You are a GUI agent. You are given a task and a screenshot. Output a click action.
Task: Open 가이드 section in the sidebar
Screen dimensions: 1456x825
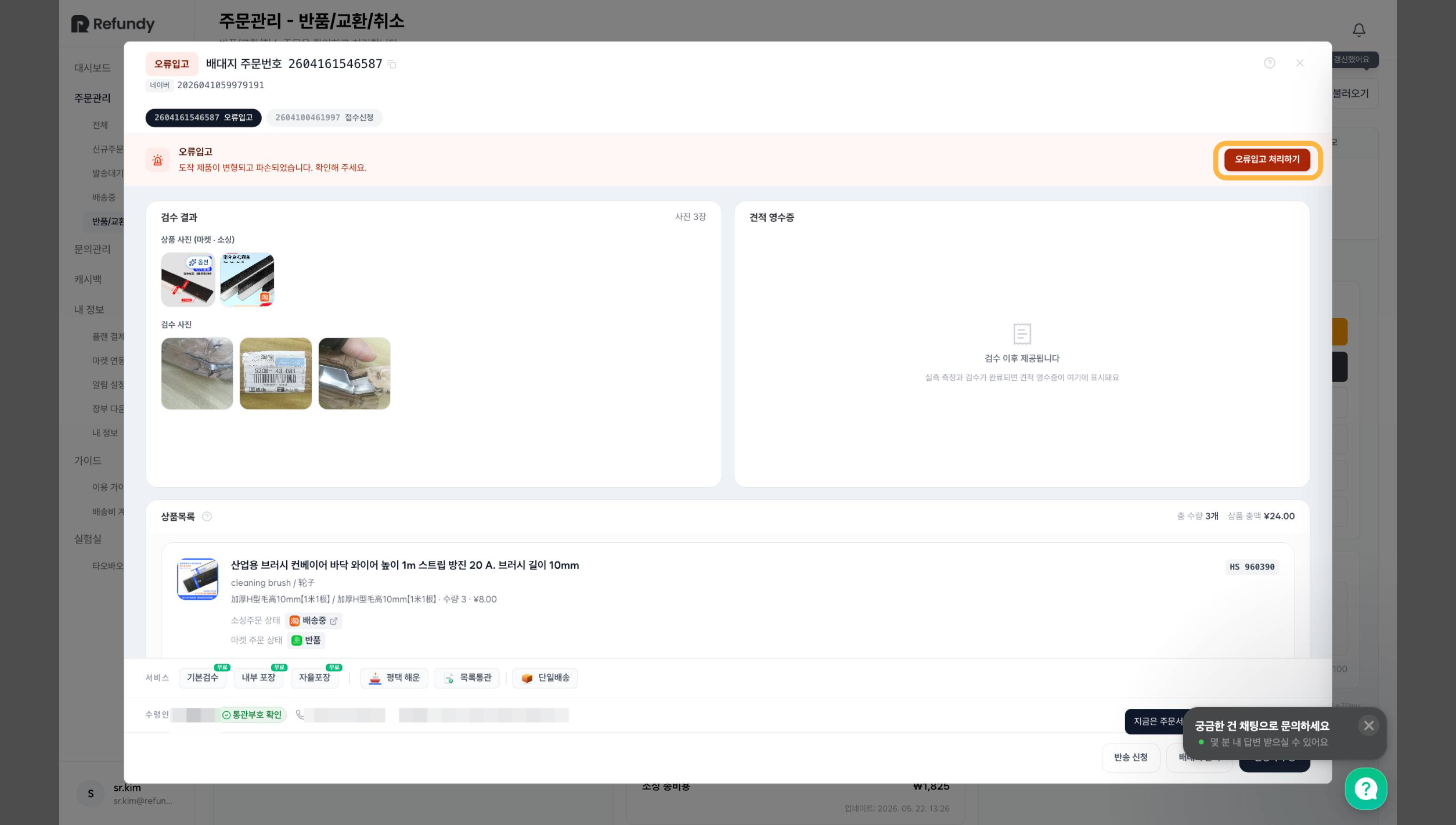click(88, 460)
